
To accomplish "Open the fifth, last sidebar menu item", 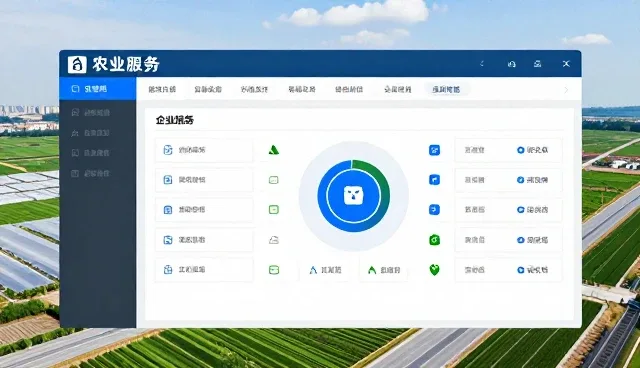I will click(98, 173).
